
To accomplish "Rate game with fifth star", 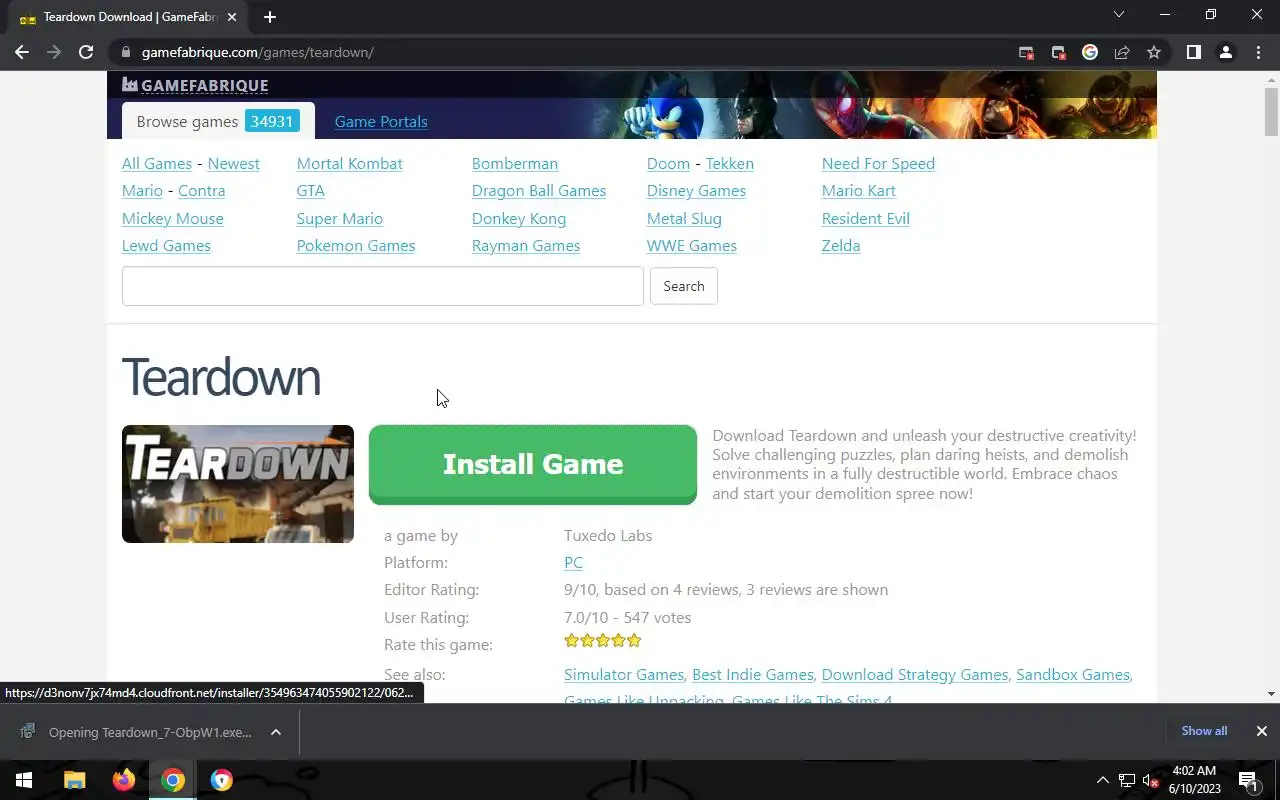I will (634, 641).
